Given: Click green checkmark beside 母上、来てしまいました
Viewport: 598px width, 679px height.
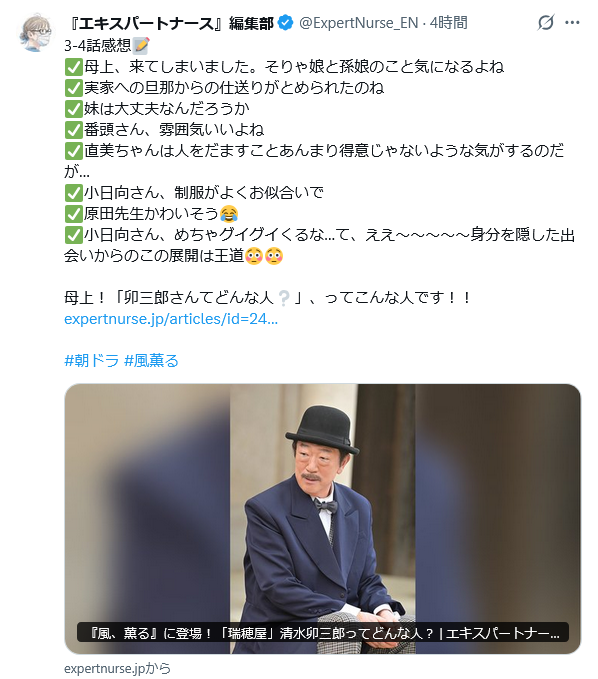Looking at the screenshot, I should 73,67.
